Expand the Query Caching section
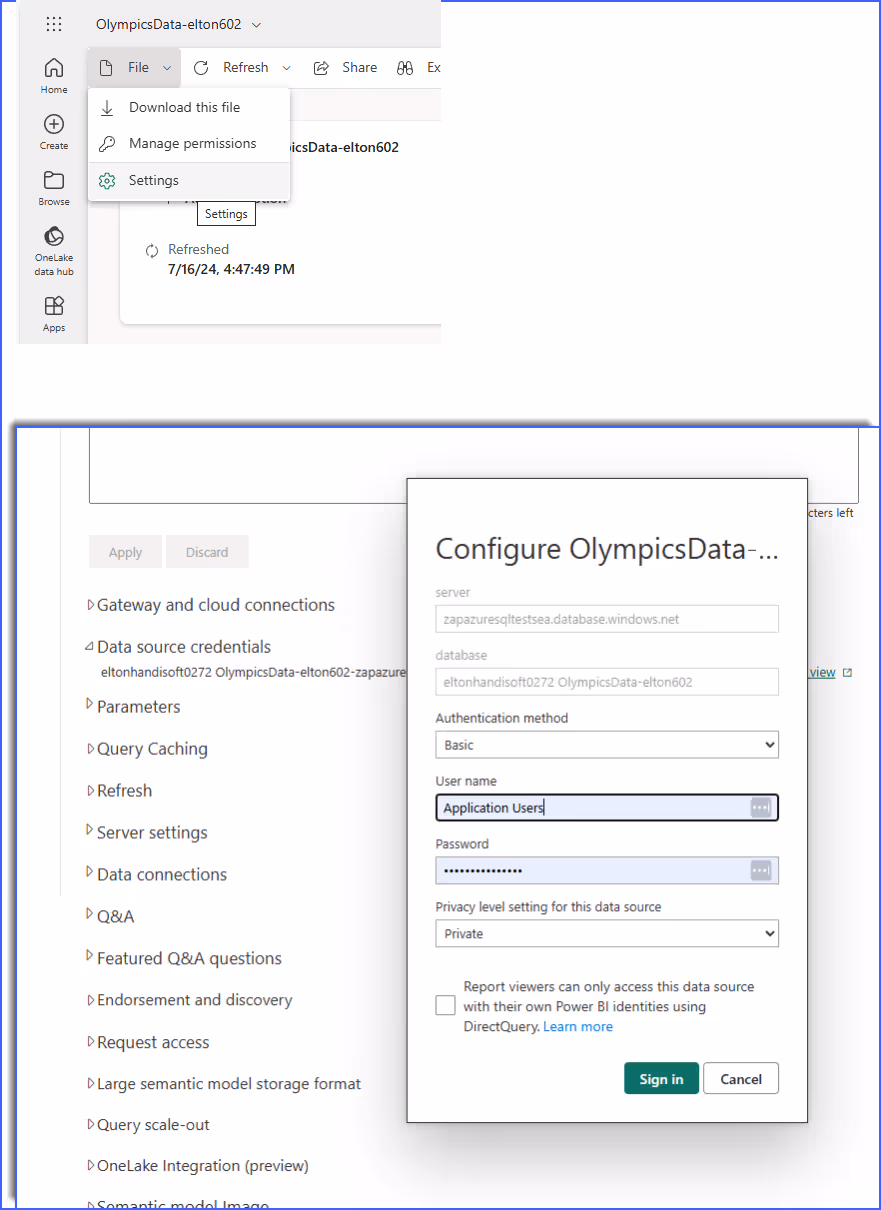The image size is (881, 1210). 152,749
